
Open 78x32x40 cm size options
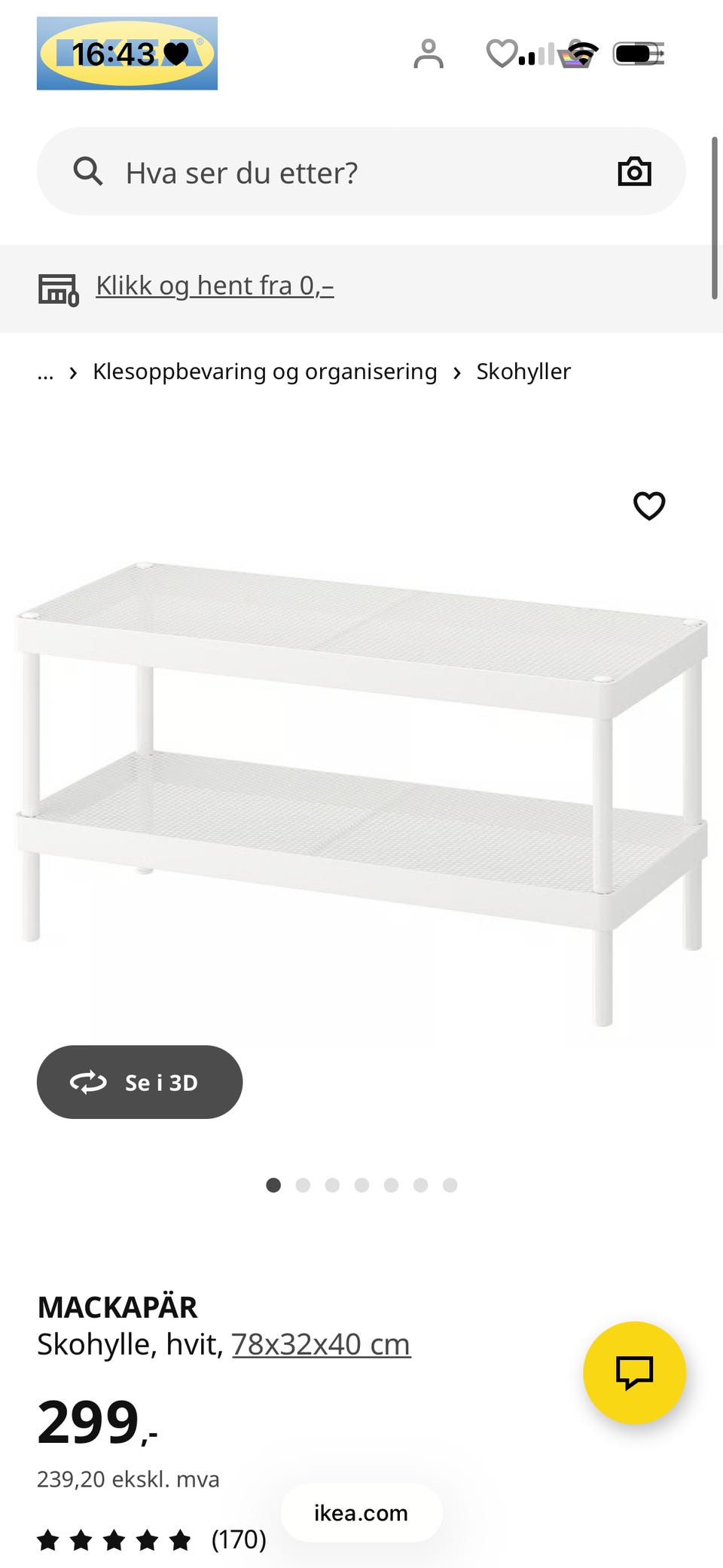(x=321, y=1344)
